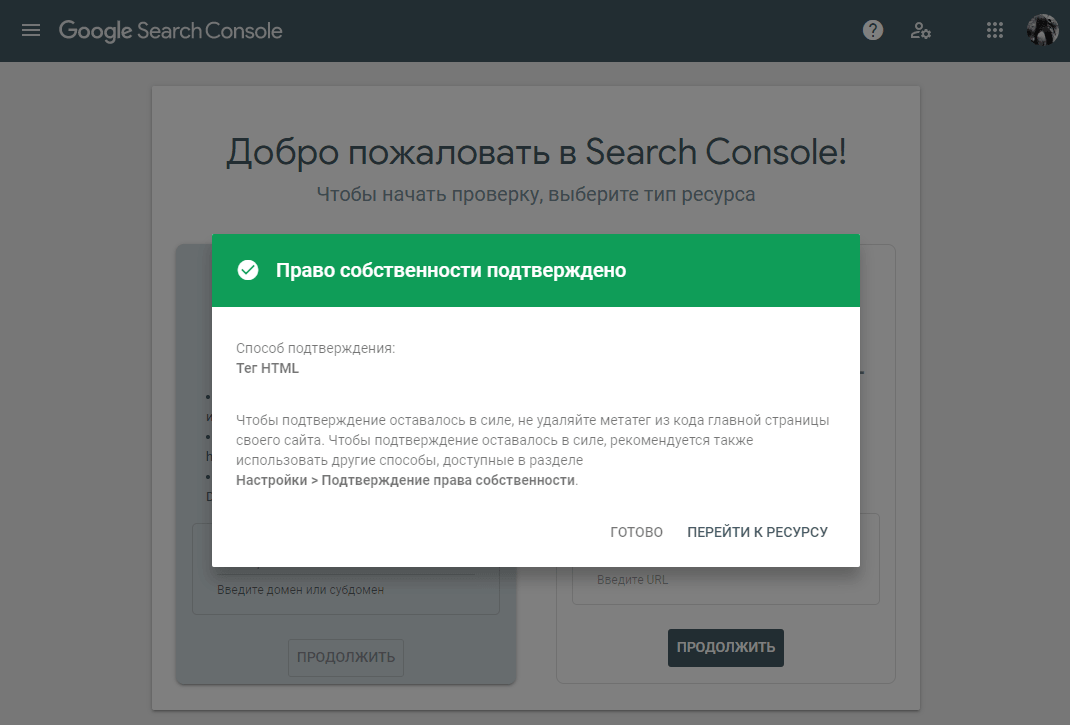Click 'Настройки > Подтверждение права собственности' text
Image resolution: width=1070 pixels, height=725 pixels.
(405, 481)
